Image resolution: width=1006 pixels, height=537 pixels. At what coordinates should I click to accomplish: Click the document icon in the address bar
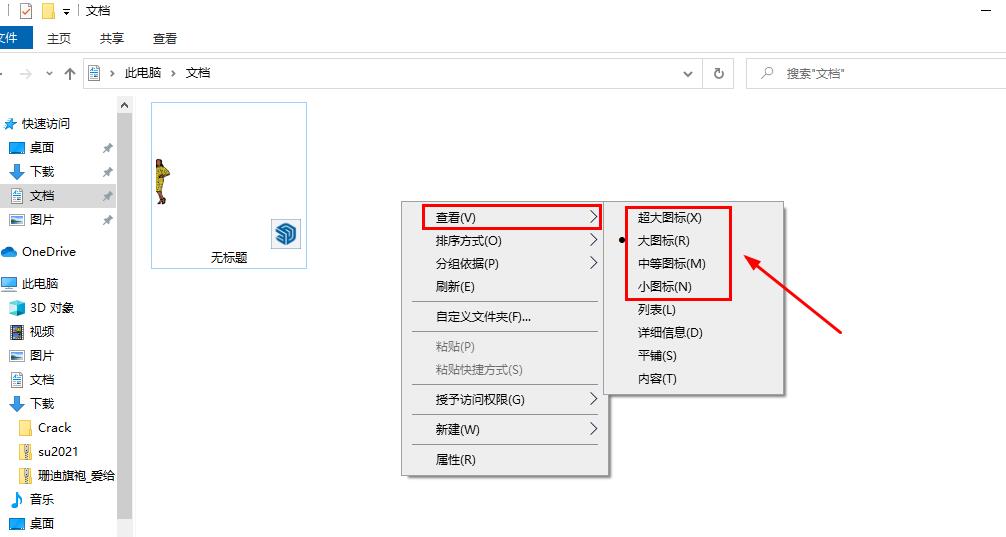pyautogui.click(x=94, y=73)
